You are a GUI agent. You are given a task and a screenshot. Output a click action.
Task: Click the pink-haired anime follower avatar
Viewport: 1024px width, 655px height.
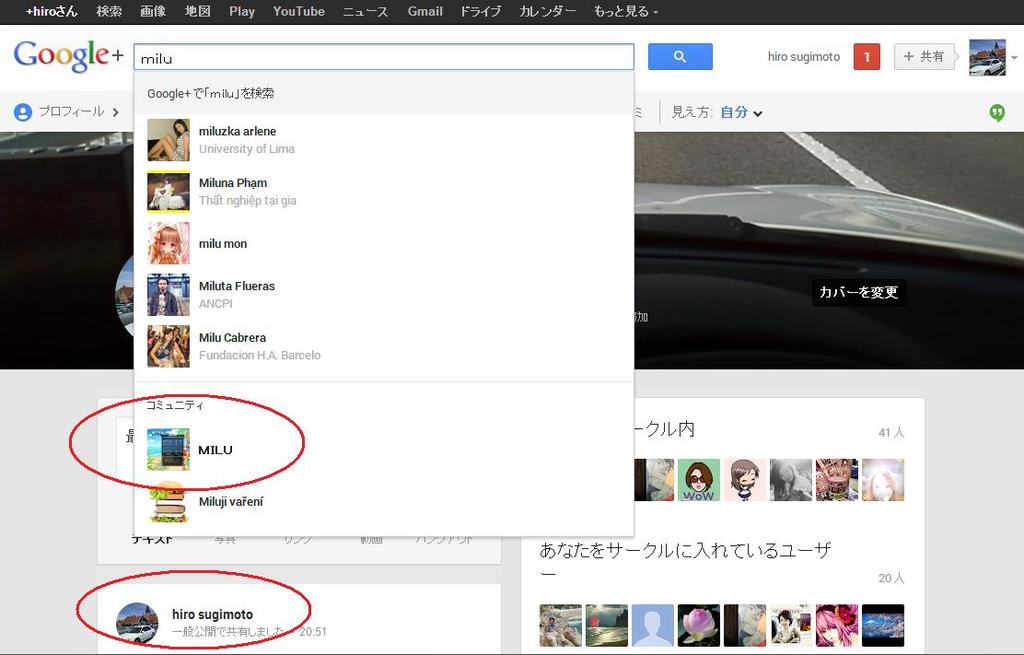(837, 626)
